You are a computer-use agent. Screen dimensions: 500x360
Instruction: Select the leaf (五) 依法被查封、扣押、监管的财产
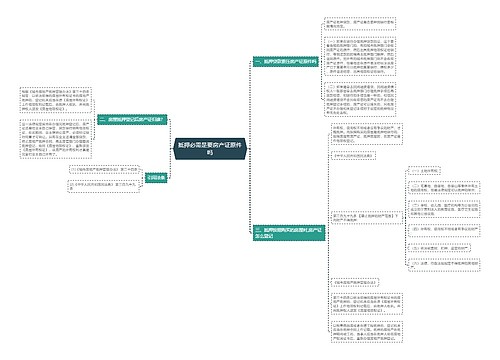coord(439,248)
